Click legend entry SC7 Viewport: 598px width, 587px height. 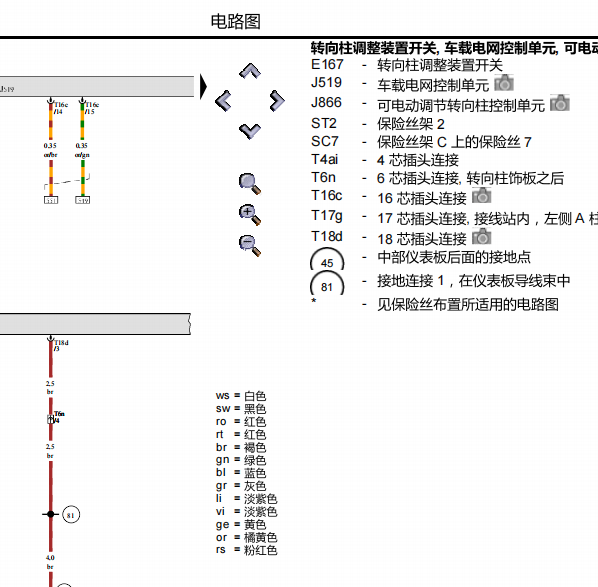tap(421, 142)
